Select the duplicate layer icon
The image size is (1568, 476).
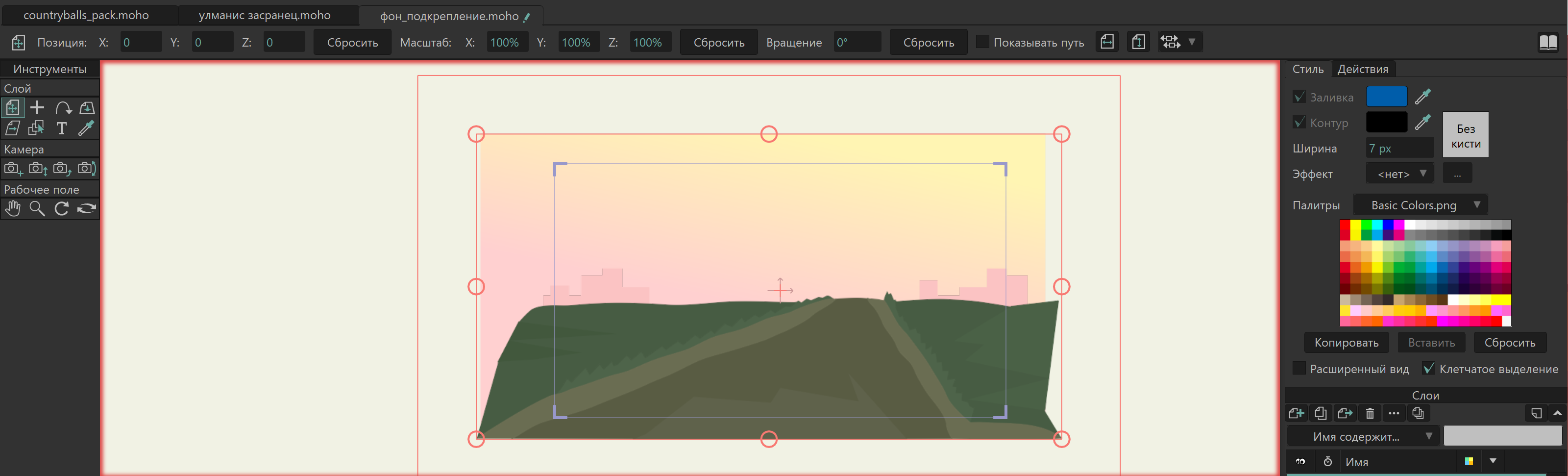(1321, 413)
